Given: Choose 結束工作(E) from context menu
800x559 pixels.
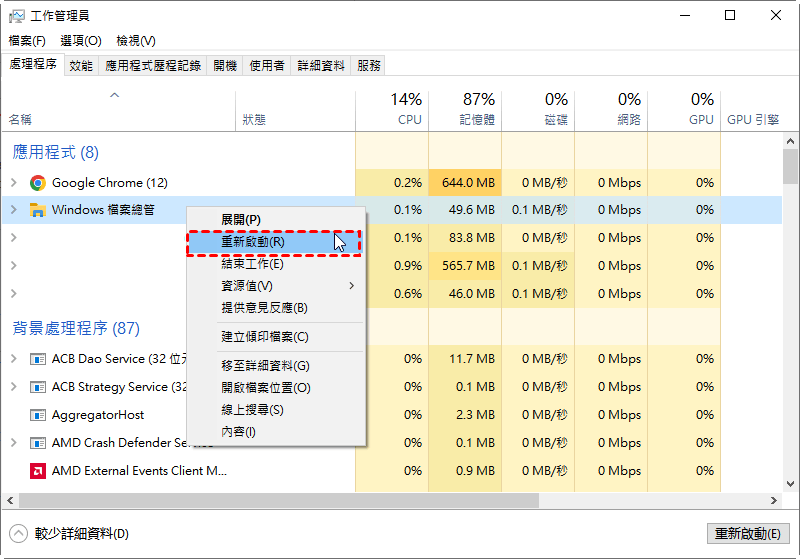Looking at the screenshot, I should coord(252,264).
